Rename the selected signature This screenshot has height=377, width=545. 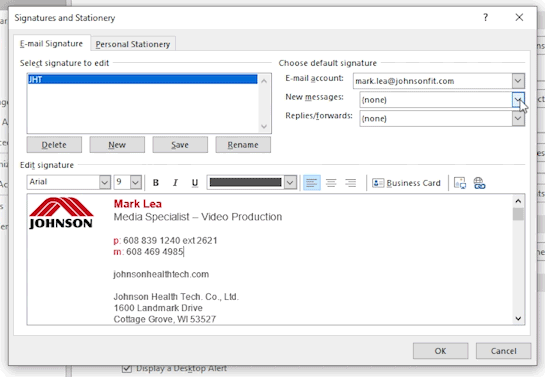pos(243,145)
